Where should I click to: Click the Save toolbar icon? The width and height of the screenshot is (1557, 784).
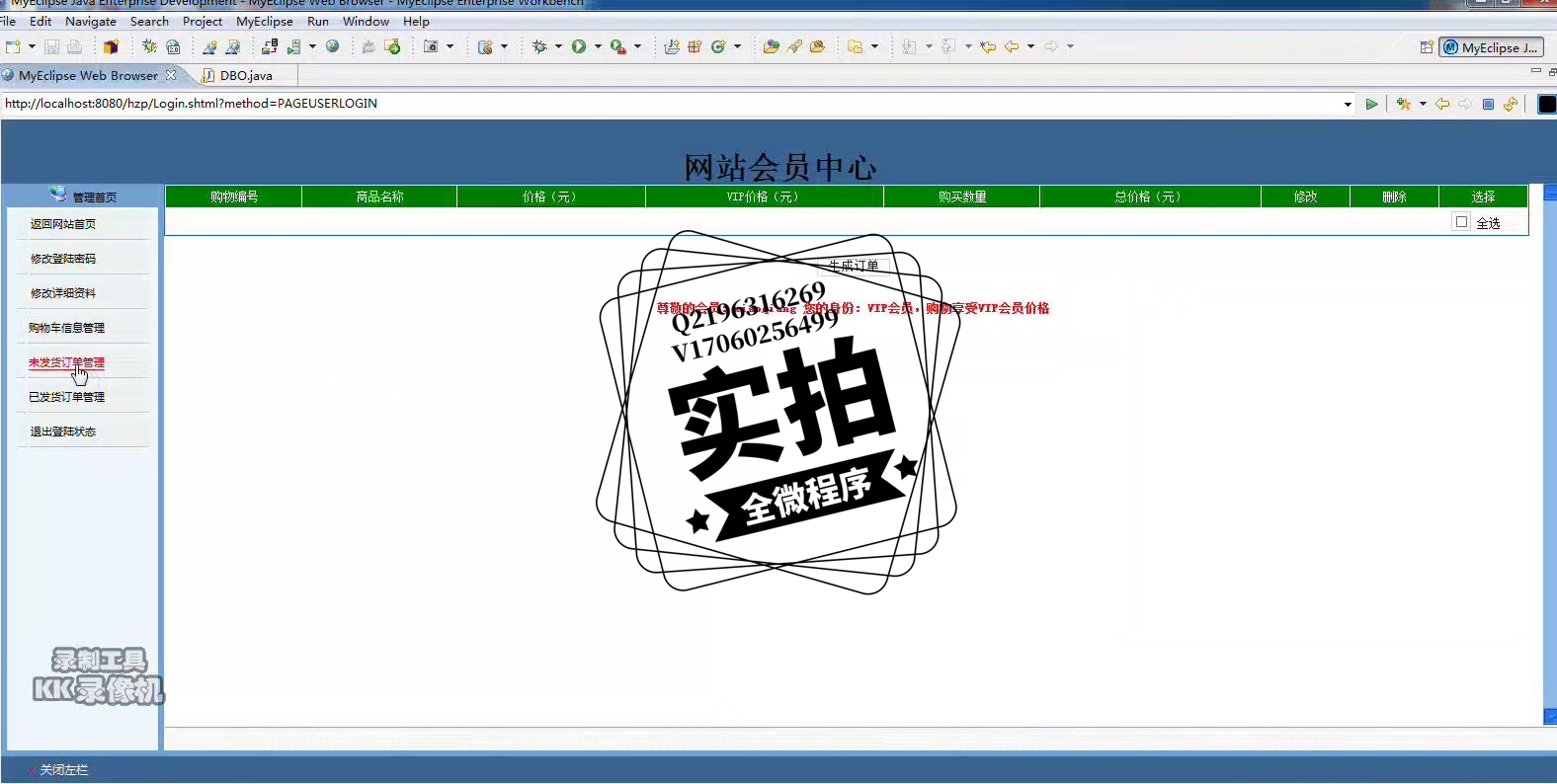point(51,46)
